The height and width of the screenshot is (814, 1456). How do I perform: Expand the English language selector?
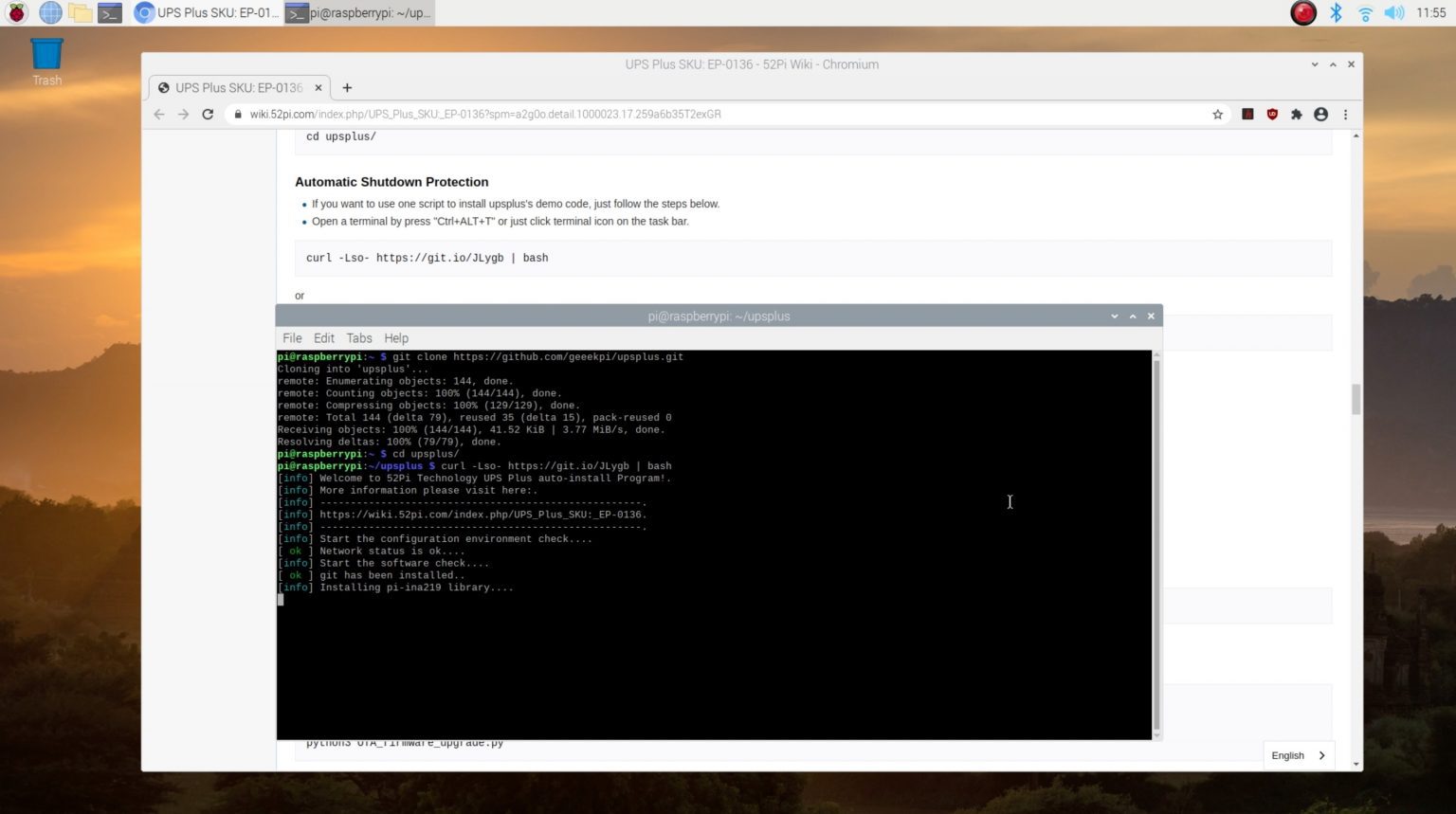1297,755
